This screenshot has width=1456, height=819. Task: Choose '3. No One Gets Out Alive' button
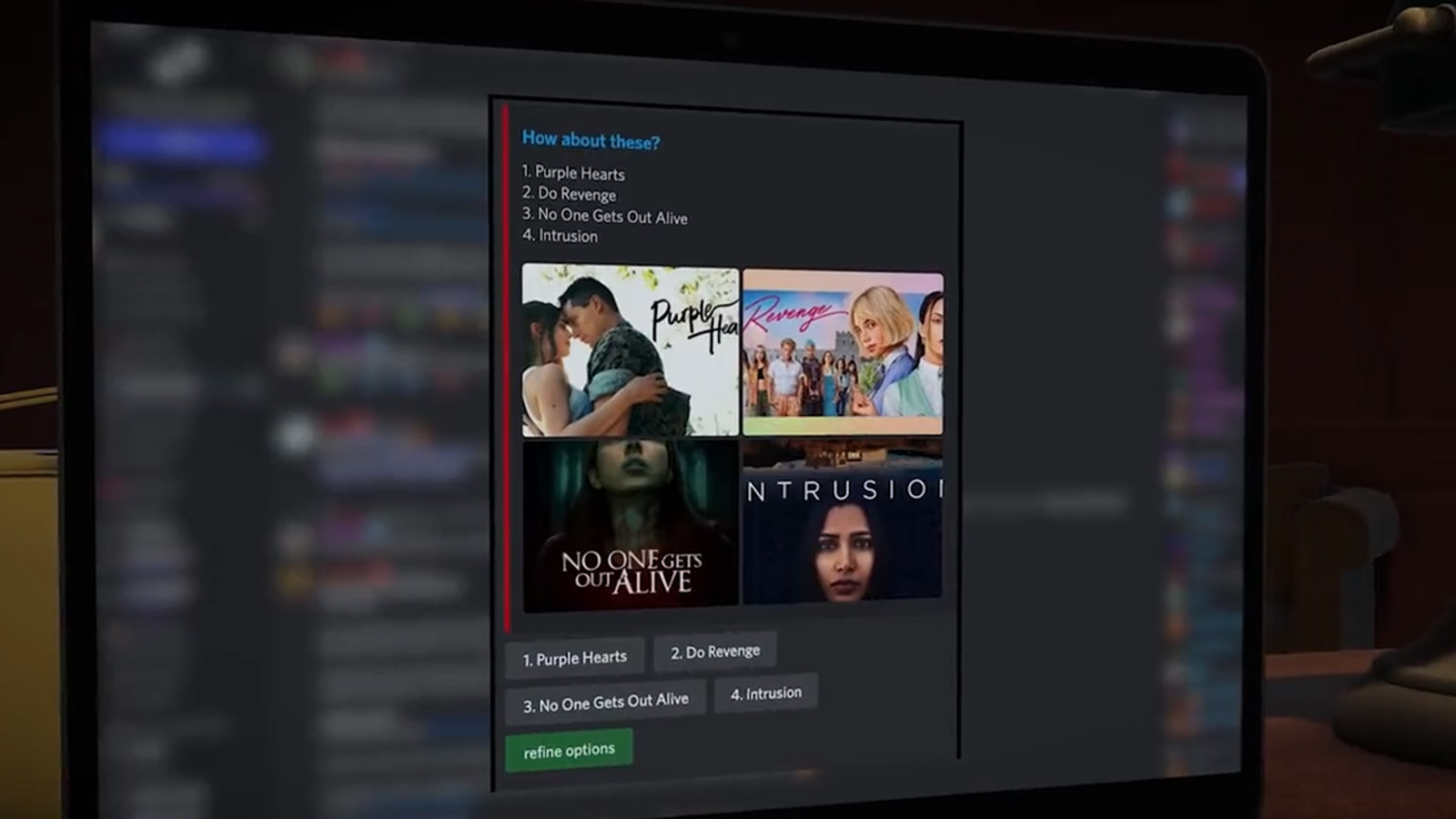click(x=605, y=702)
